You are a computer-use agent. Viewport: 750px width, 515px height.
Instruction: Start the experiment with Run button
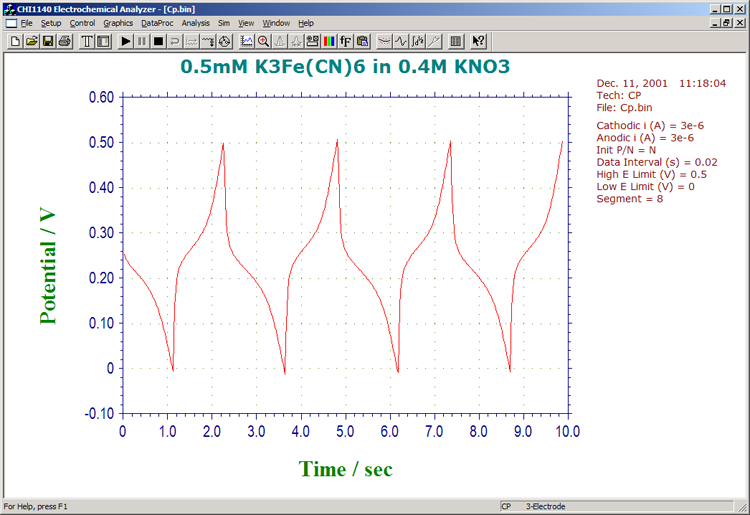126,41
